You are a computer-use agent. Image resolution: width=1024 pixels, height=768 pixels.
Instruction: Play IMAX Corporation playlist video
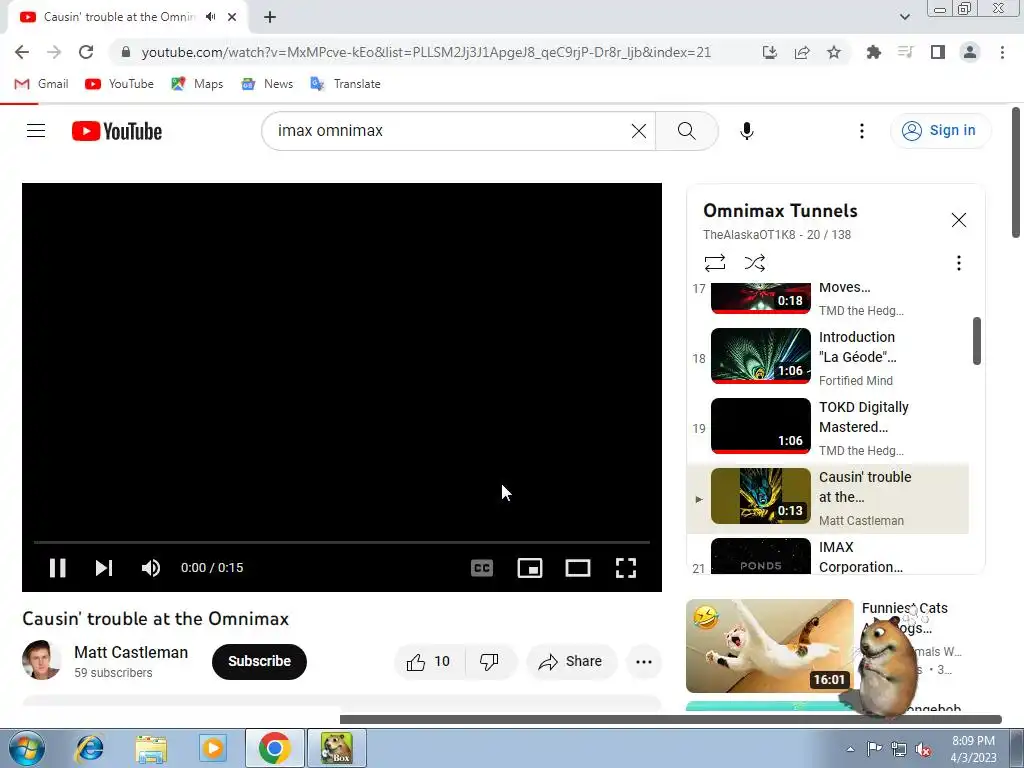click(829, 556)
